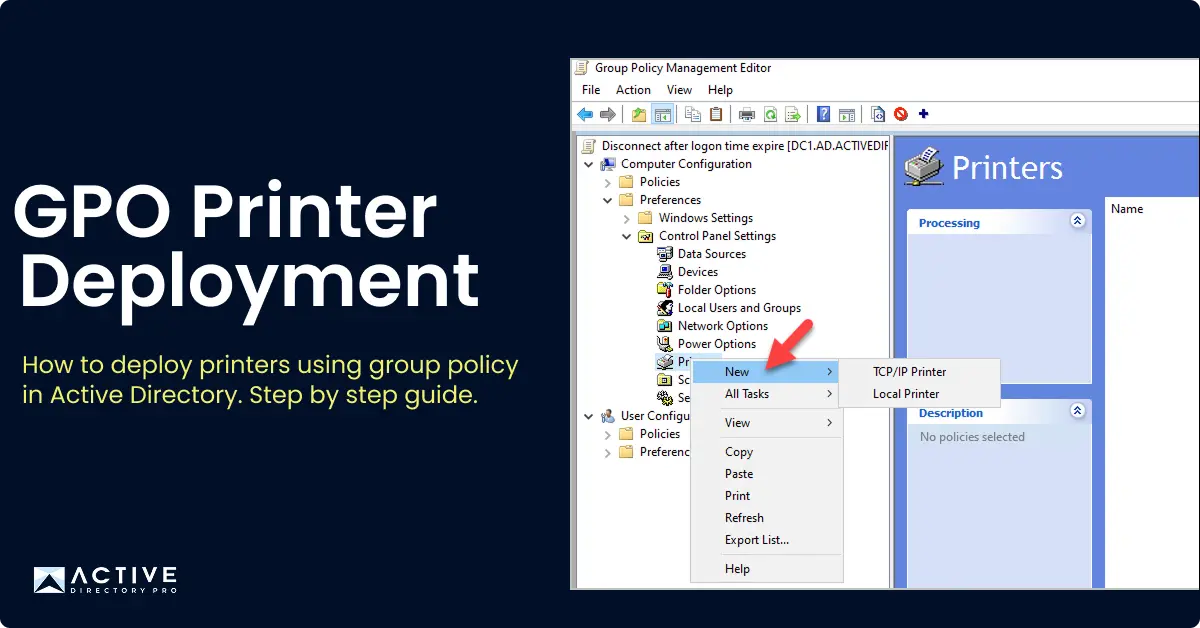Click the Group Policy Management Editor title icon
1200x628 pixels.
[582, 68]
